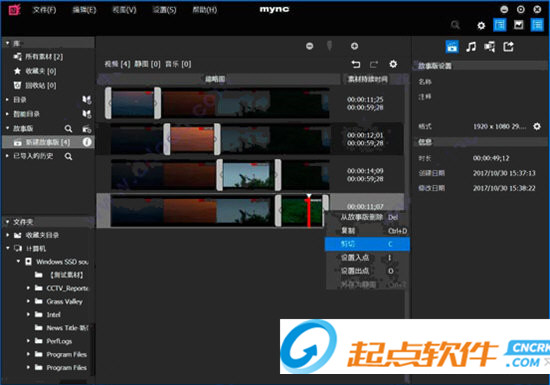Switch to the highlighted storyboard layout view icon
Viewport: 550px width, 385px height.
(499, 25)
